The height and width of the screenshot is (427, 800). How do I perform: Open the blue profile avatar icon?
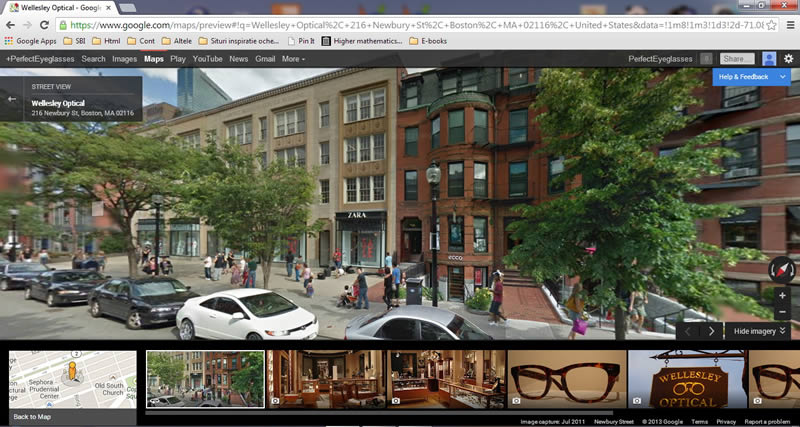coord(769,59)
